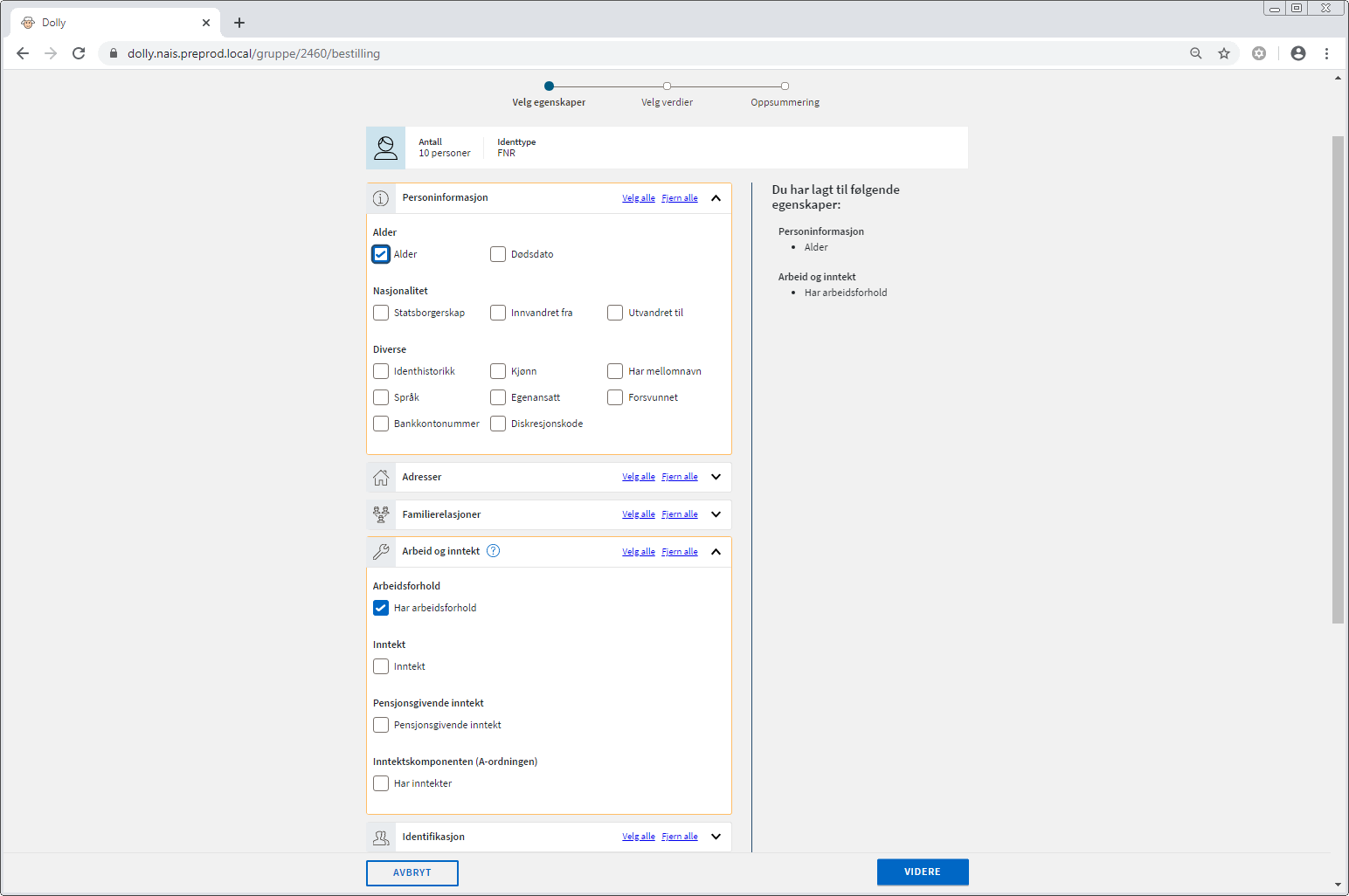The image size is (1349, 896).
Task: Click Fjern alle in Identifikasjon
Action: pyautogui.click(x=680, y=837)
